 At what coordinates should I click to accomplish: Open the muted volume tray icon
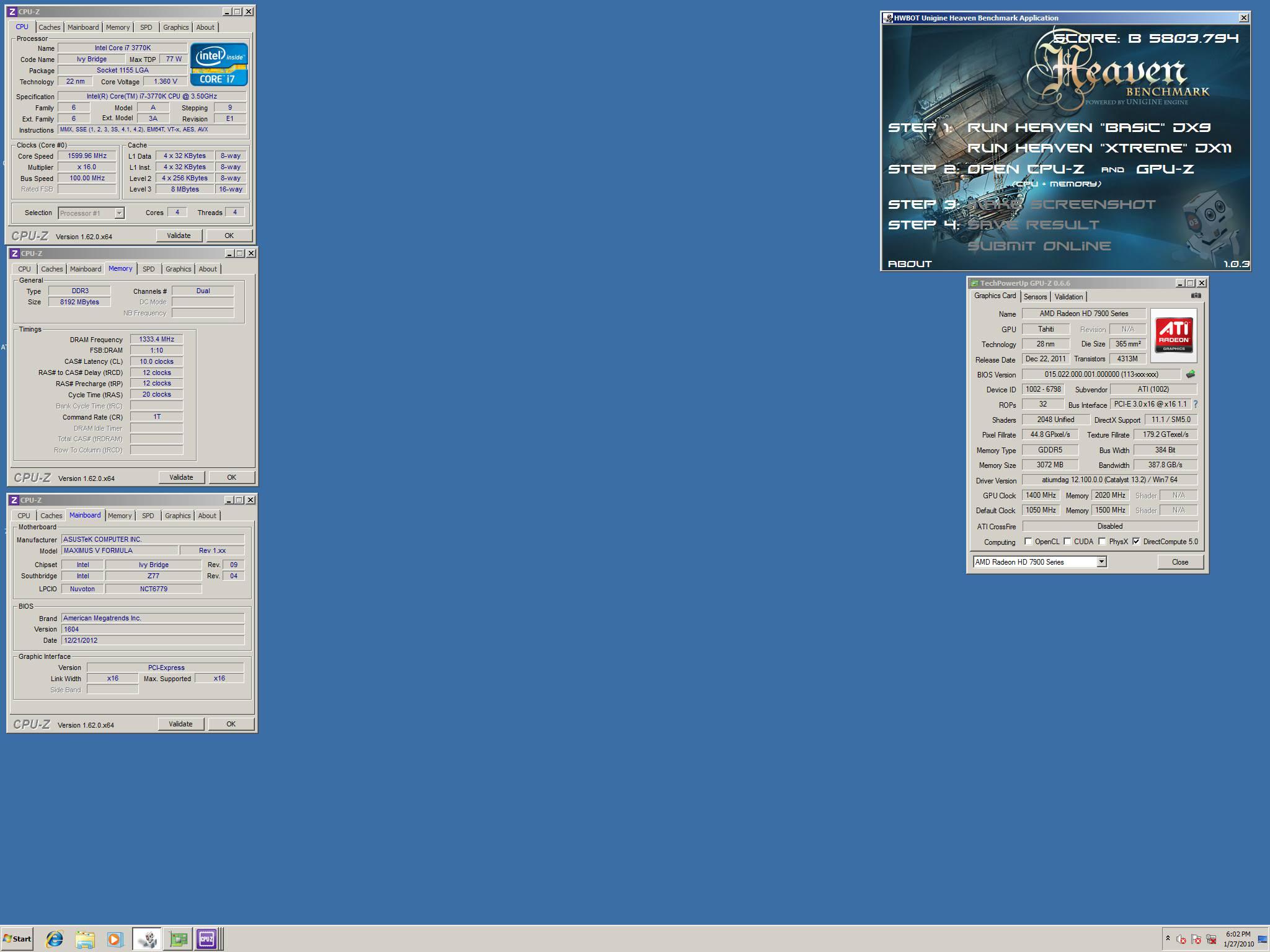(x=1181, y=940)
